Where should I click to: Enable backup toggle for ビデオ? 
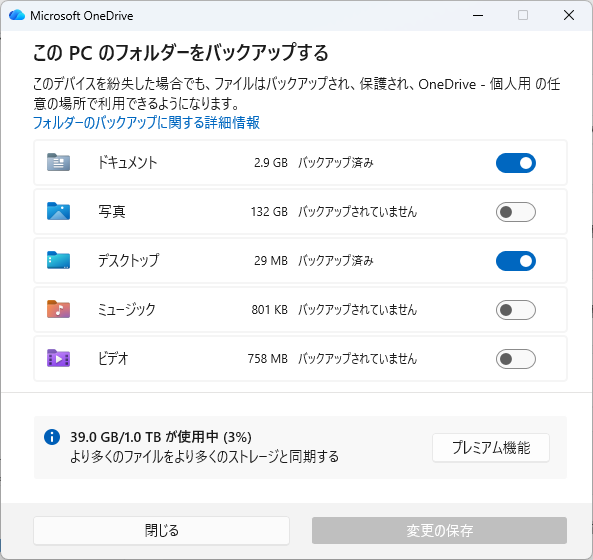pyautogui.click(x=515, y=359)
